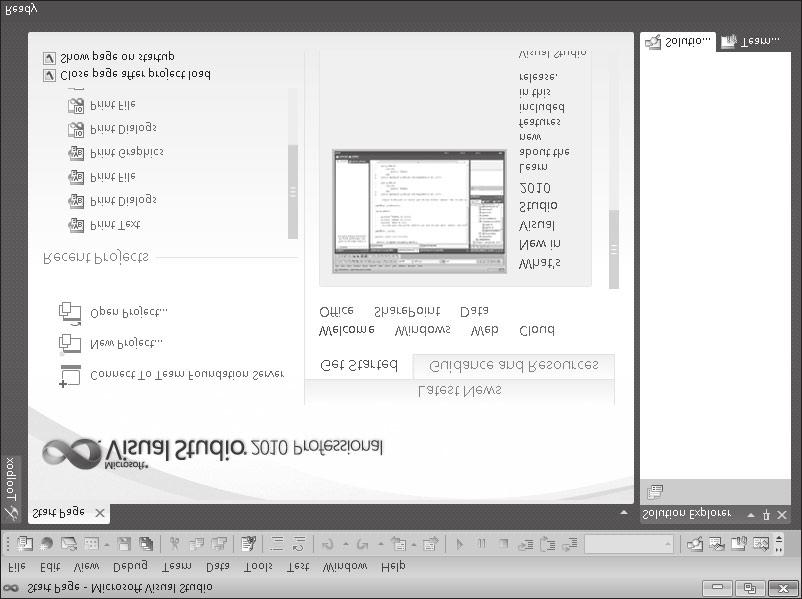This screenshot has width=802, height=599.
Task: Click the Step Over toolbar icon
Action: 548,544
